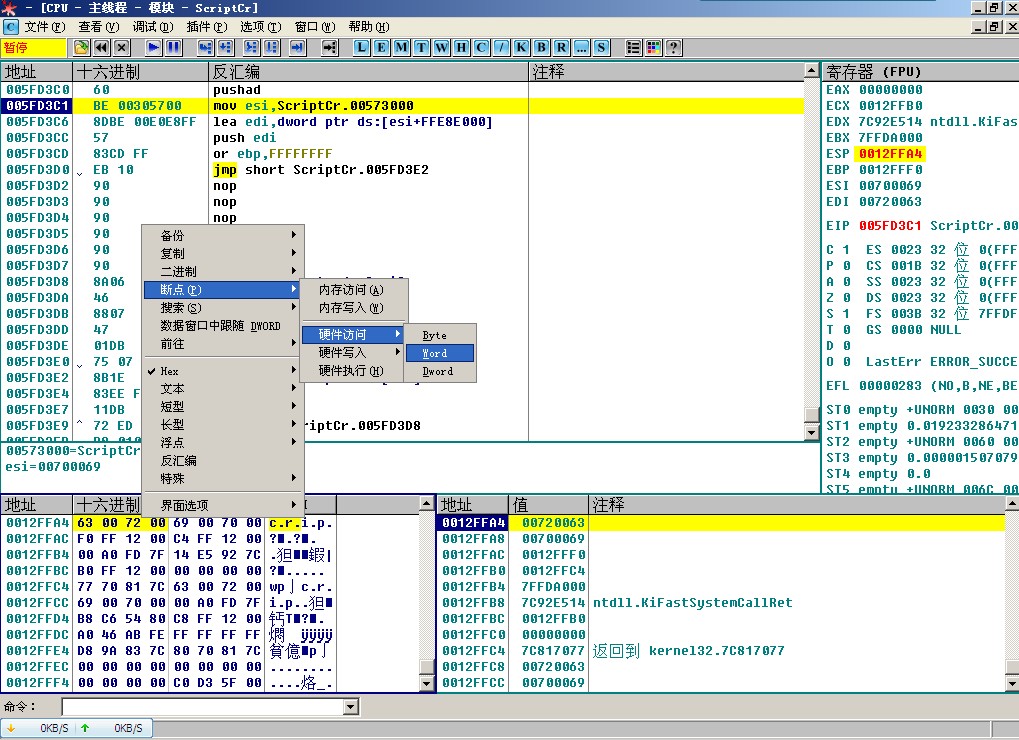
Task: Open CPU window with C button
Action: (x=482, y=47)
